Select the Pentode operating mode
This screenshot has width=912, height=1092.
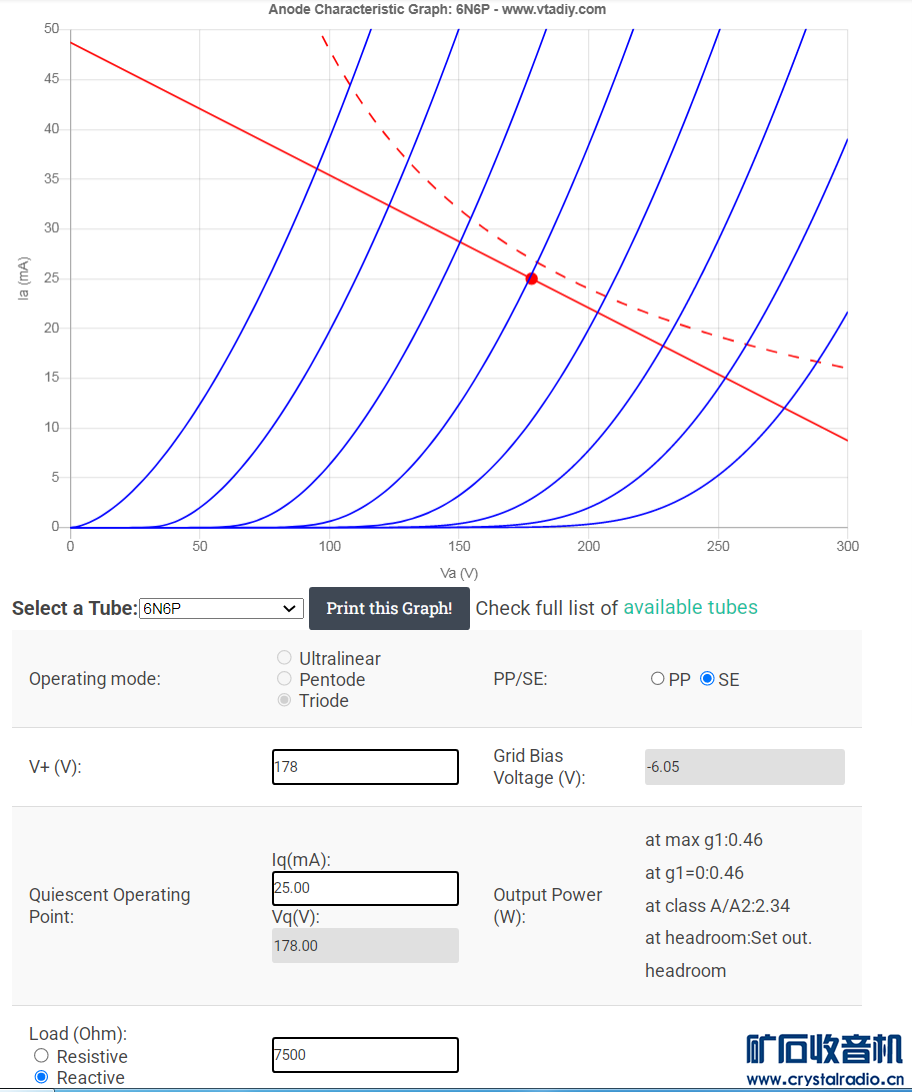285,679
